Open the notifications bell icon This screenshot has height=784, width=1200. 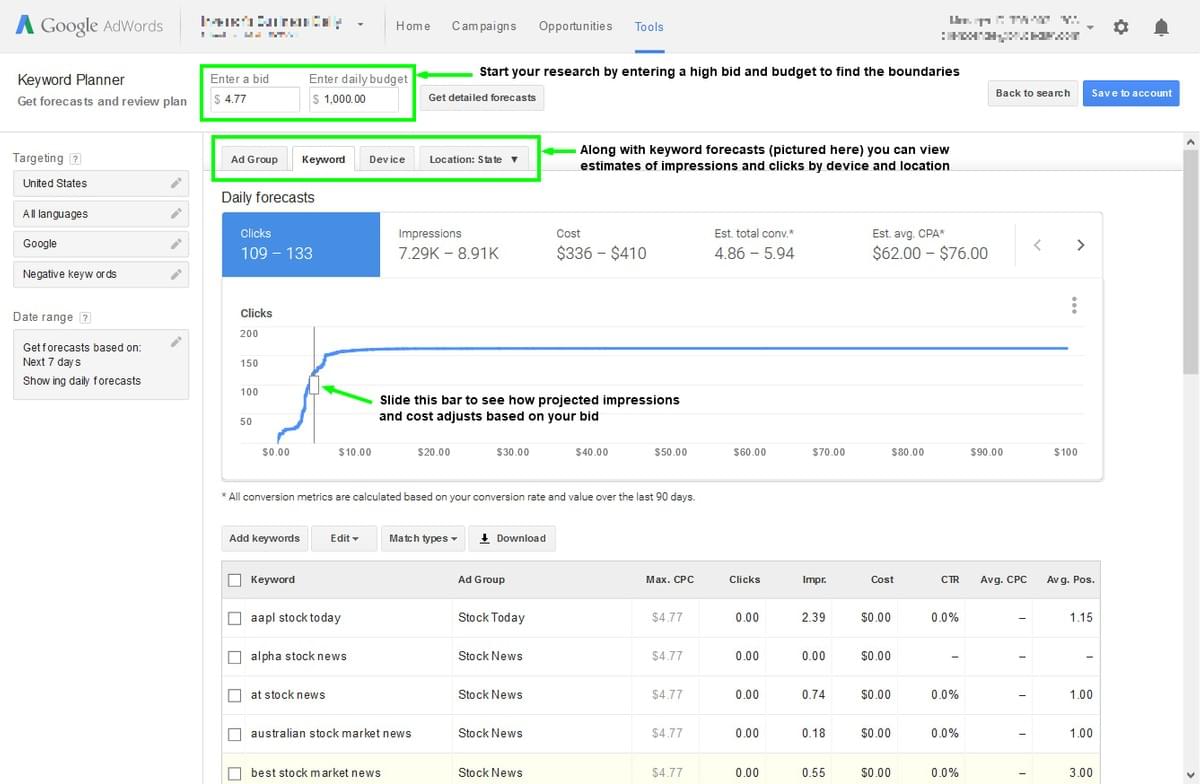coord(1161,27)
